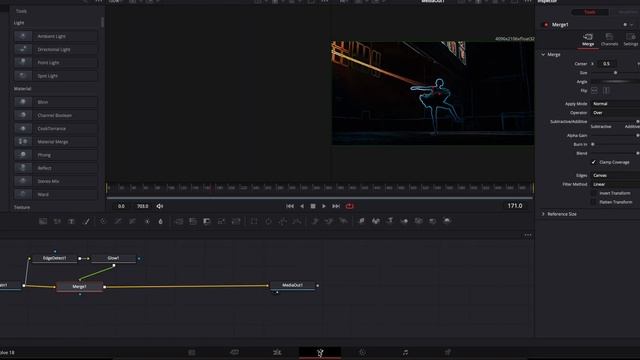
Task: Adjust the Angle dial control
Action: [x=615, y=82]
